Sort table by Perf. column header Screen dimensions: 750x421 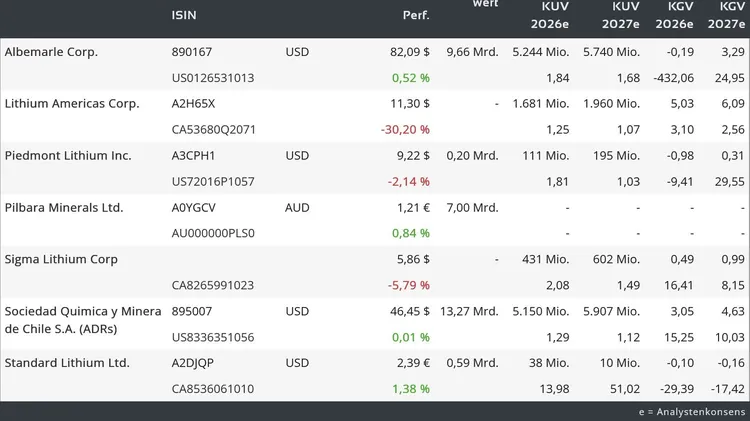point(416,15)
